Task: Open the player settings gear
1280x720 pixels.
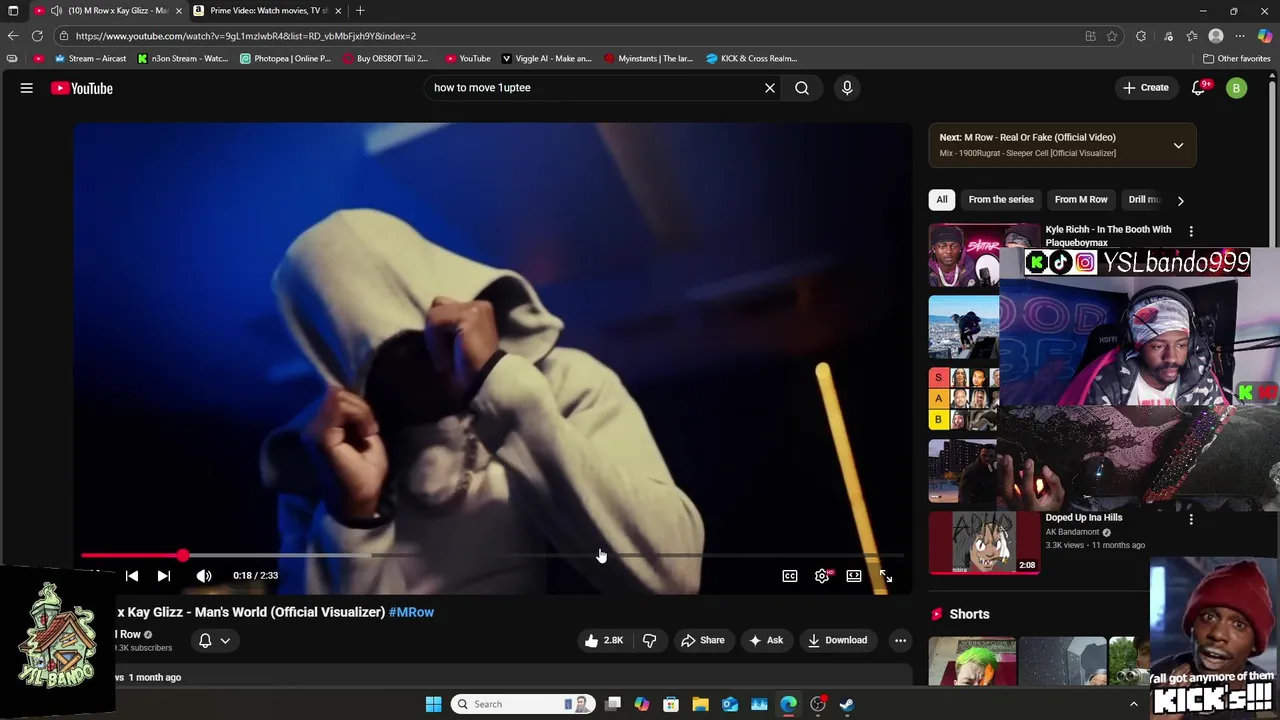Action: [822, 576]
